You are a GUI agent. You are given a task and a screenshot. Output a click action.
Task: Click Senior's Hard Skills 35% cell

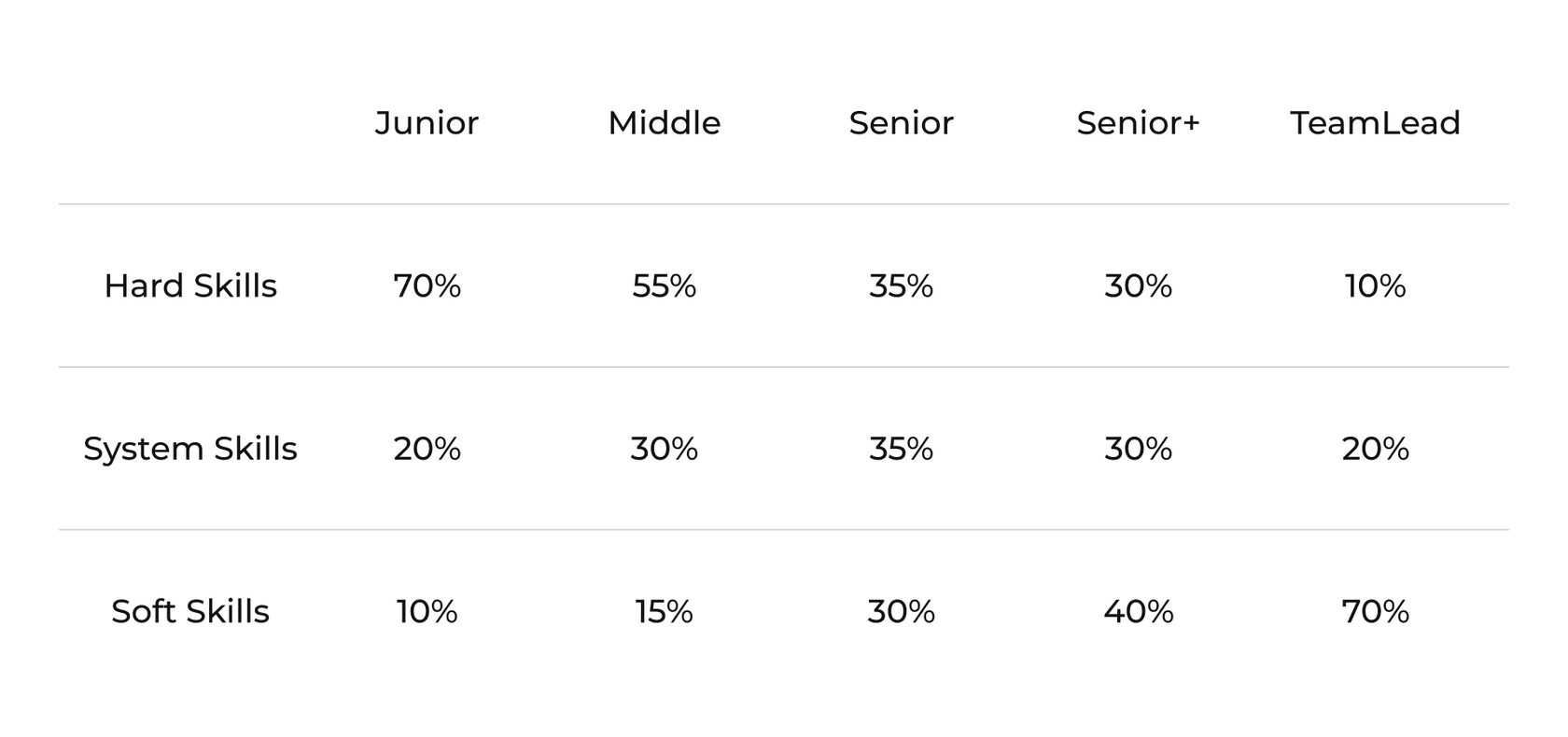[x=901, y=285]
